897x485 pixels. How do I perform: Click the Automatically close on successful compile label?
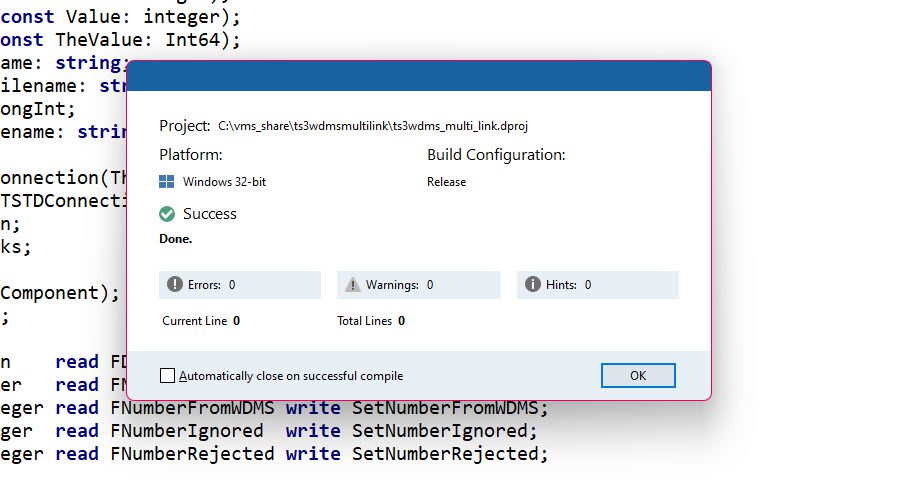(291, 376)
